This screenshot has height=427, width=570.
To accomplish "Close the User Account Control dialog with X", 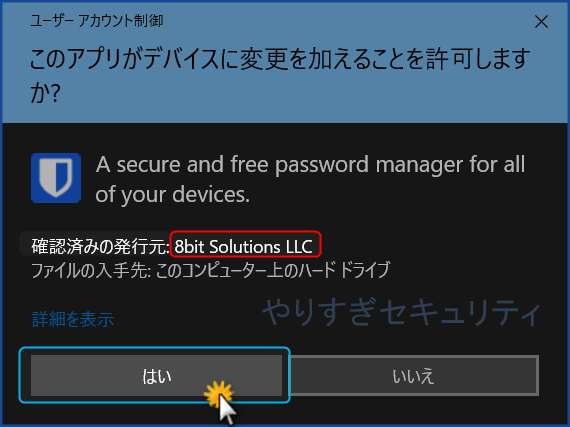I will click(x=541, y=22).
